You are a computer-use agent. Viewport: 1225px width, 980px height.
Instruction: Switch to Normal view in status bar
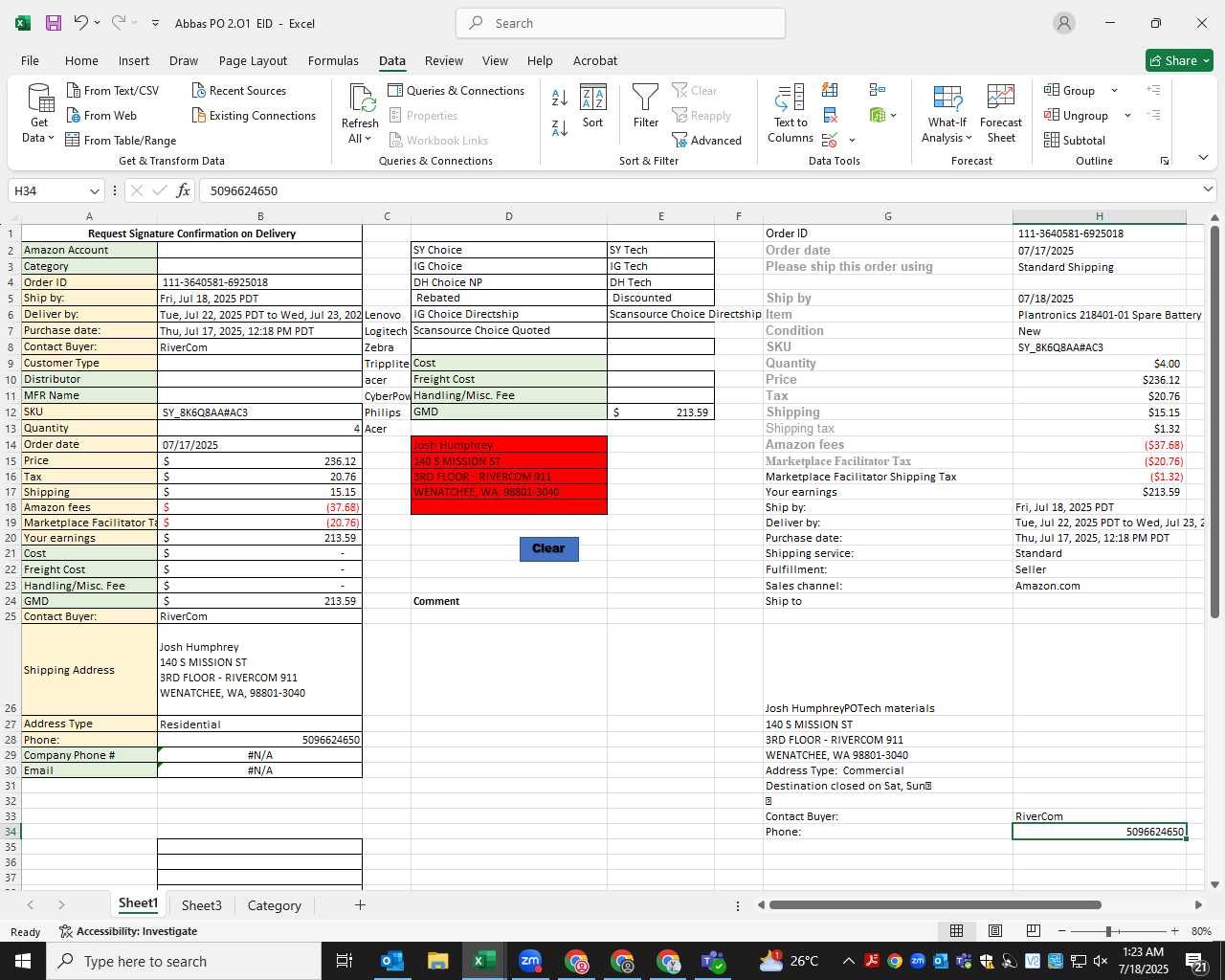point(956,931)
